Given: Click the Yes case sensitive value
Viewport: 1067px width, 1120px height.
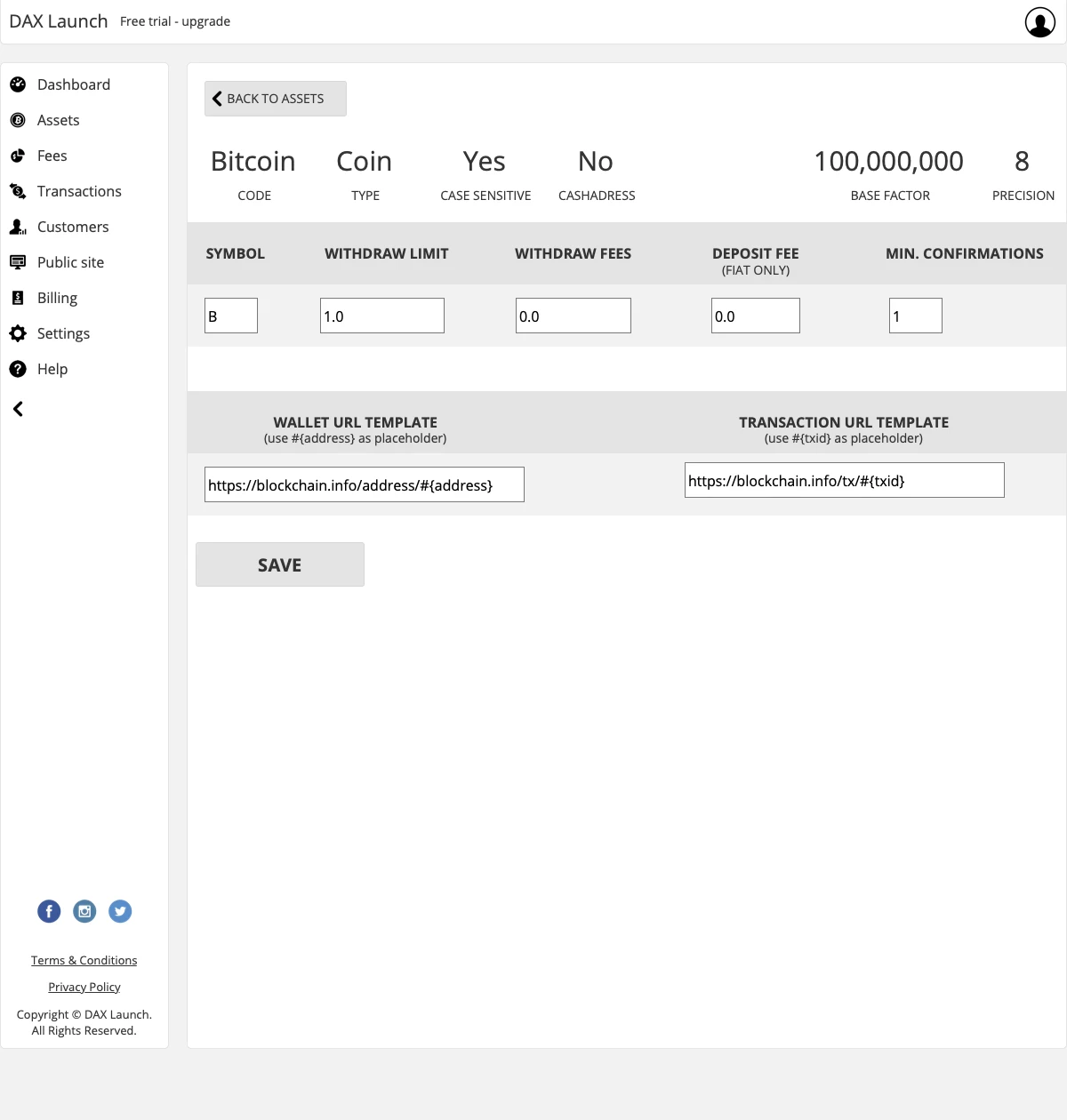Looking at the screenshot, I should [485, 162].
